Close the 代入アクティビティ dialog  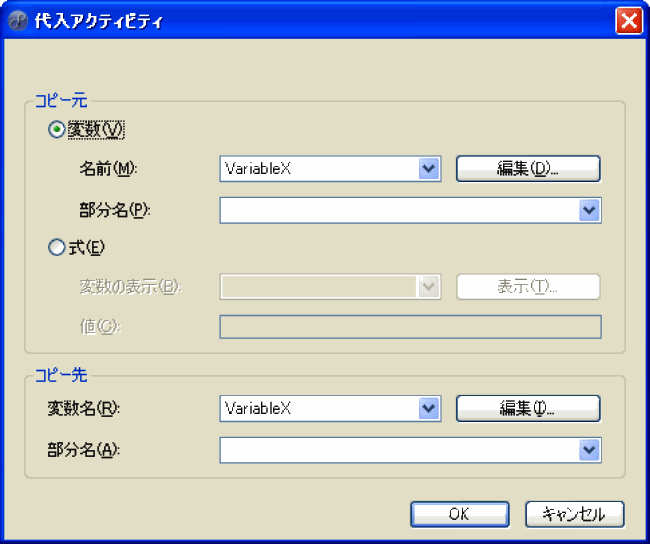(x=629, y=20)
